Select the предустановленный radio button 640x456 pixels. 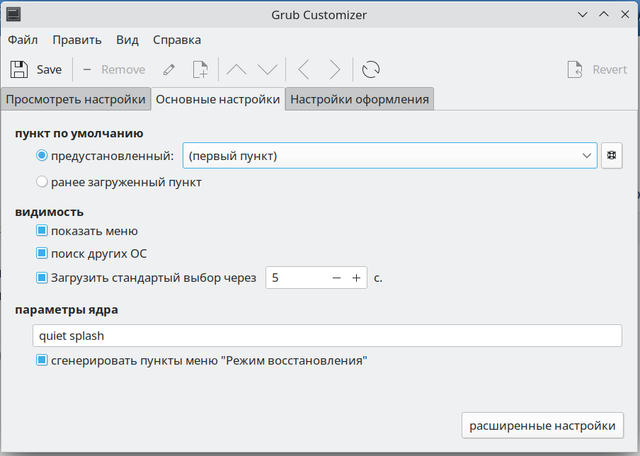point(42,156)
